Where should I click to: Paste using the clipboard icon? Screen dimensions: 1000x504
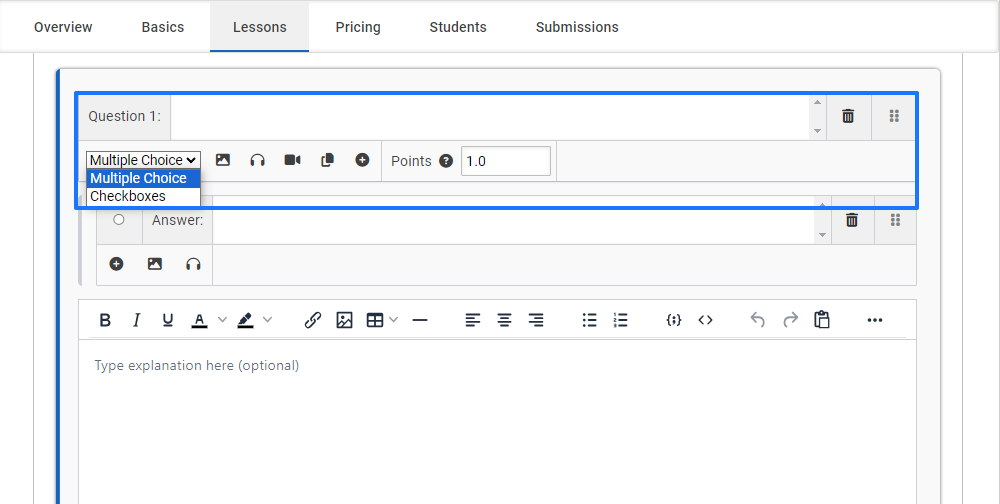pyautogui.click(x=822, y=320)
